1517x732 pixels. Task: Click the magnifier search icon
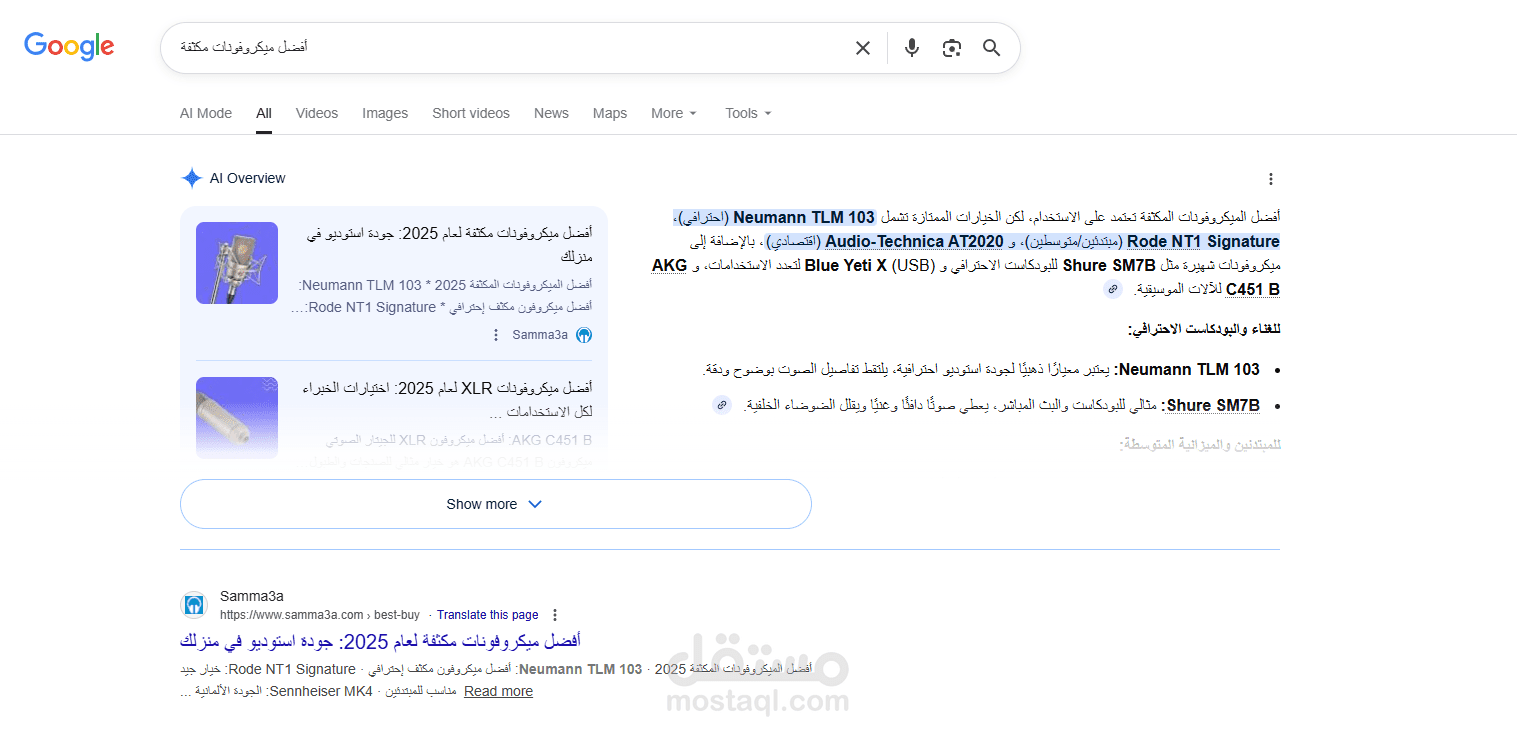(991, 48)
